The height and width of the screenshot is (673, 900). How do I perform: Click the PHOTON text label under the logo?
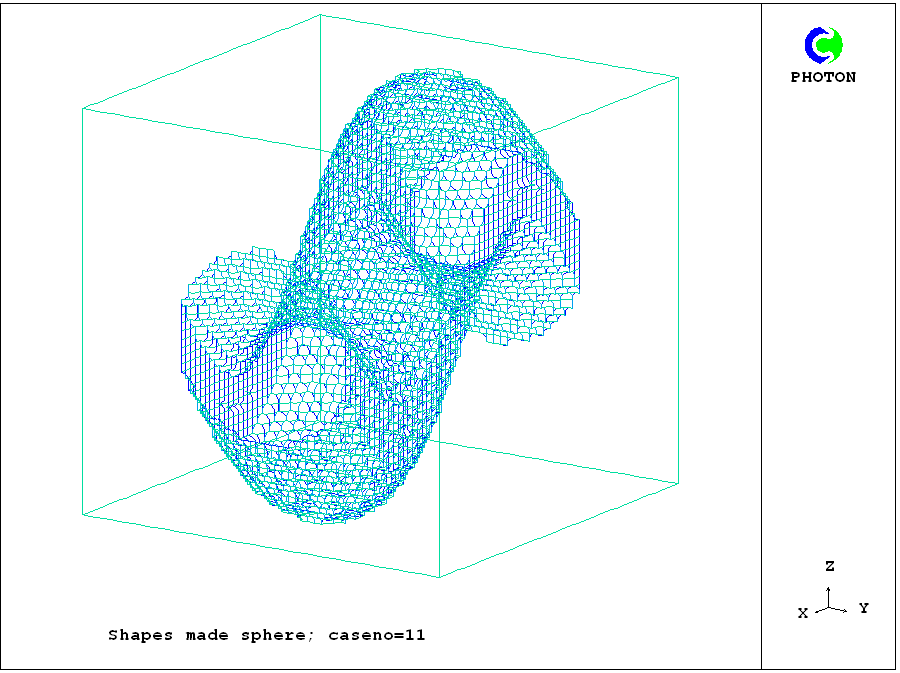coord(823,77)
